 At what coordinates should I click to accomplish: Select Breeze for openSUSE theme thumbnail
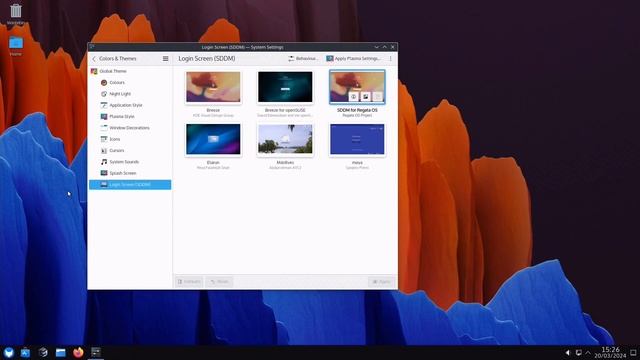(x=285, y=87)
